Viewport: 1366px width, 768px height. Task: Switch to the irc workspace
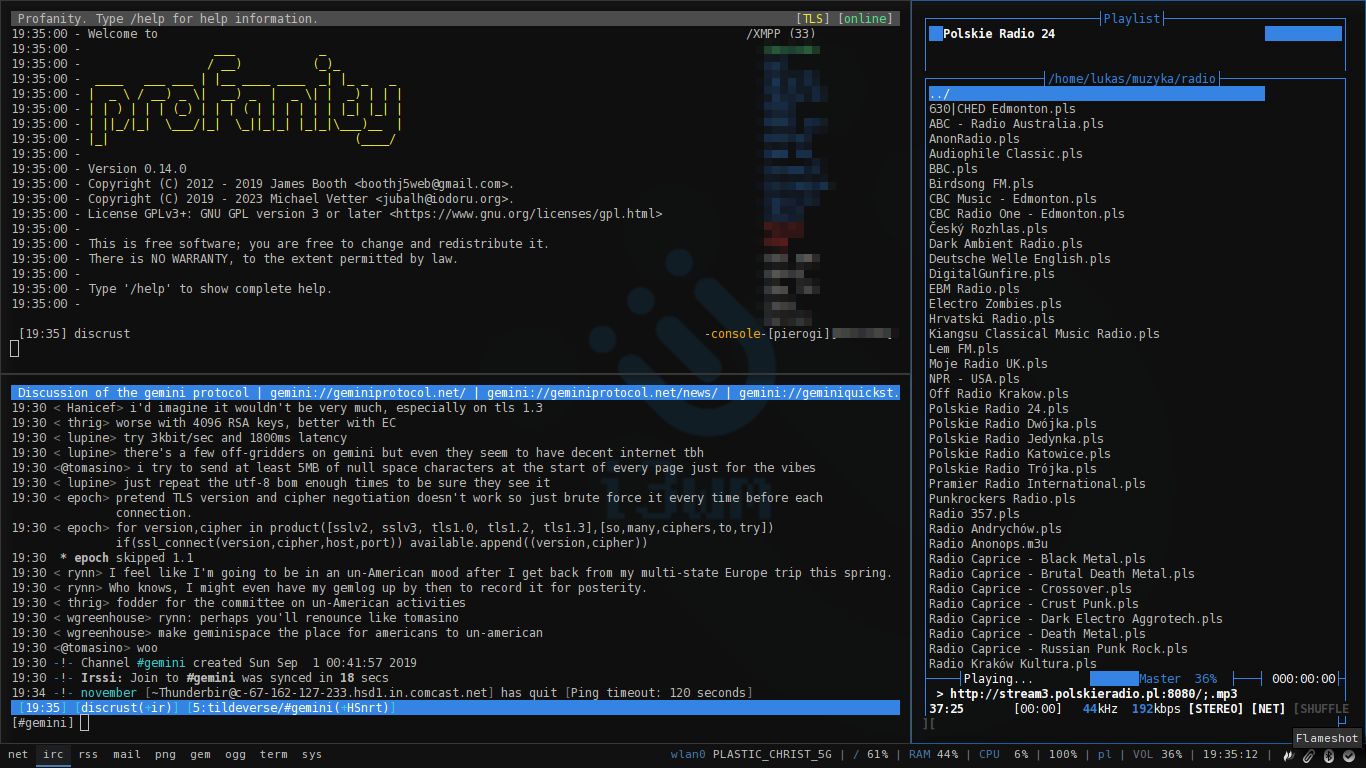click(x=50, y=755)
